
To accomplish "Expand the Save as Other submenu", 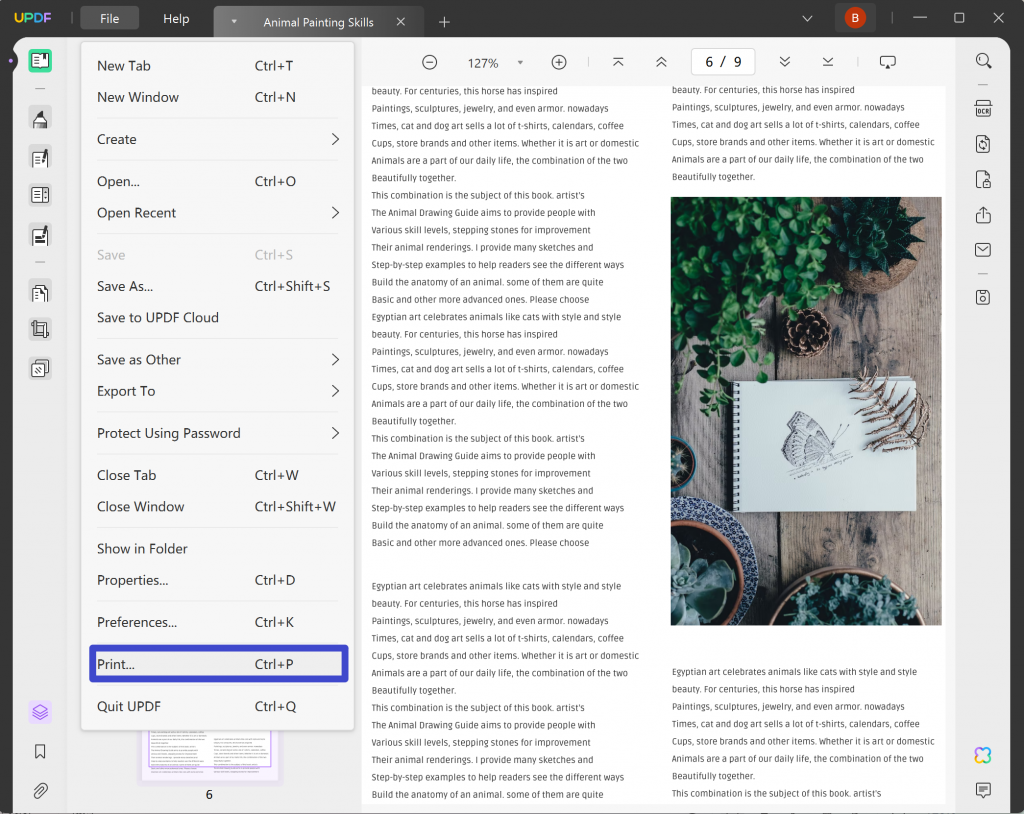I will click(x=218, y=359).
